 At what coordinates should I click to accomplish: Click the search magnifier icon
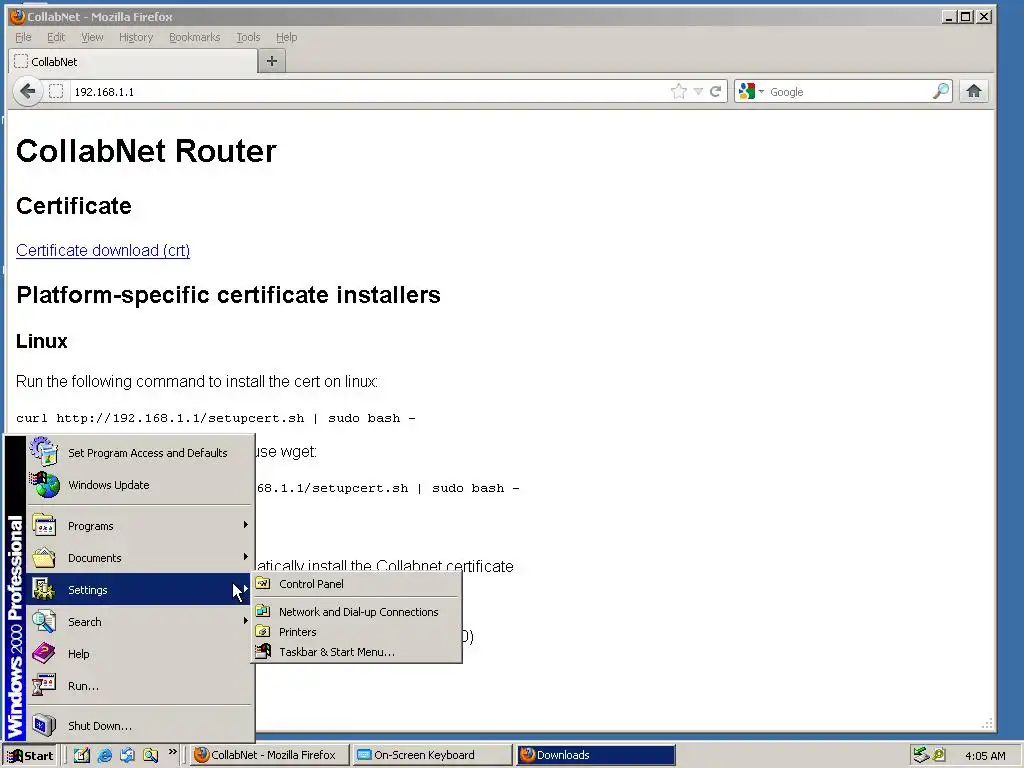pos(941,91)
